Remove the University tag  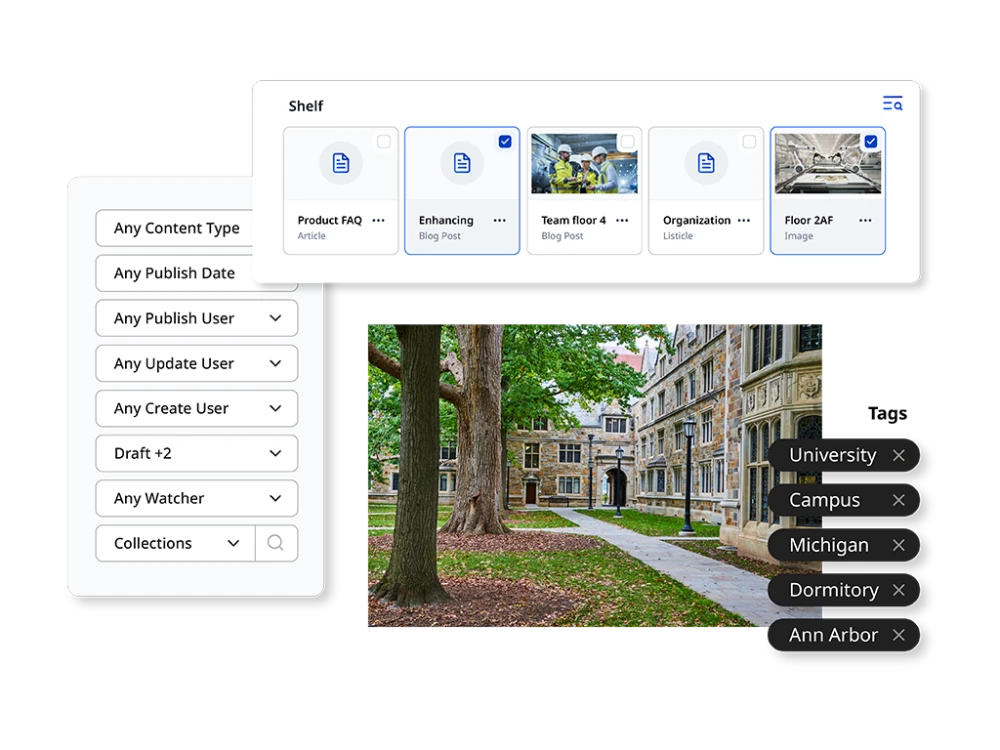click(898, 455)
